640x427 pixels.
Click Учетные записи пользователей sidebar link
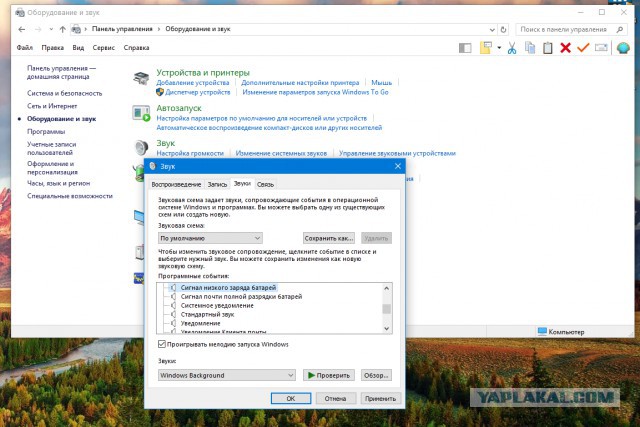coord(51,148)
